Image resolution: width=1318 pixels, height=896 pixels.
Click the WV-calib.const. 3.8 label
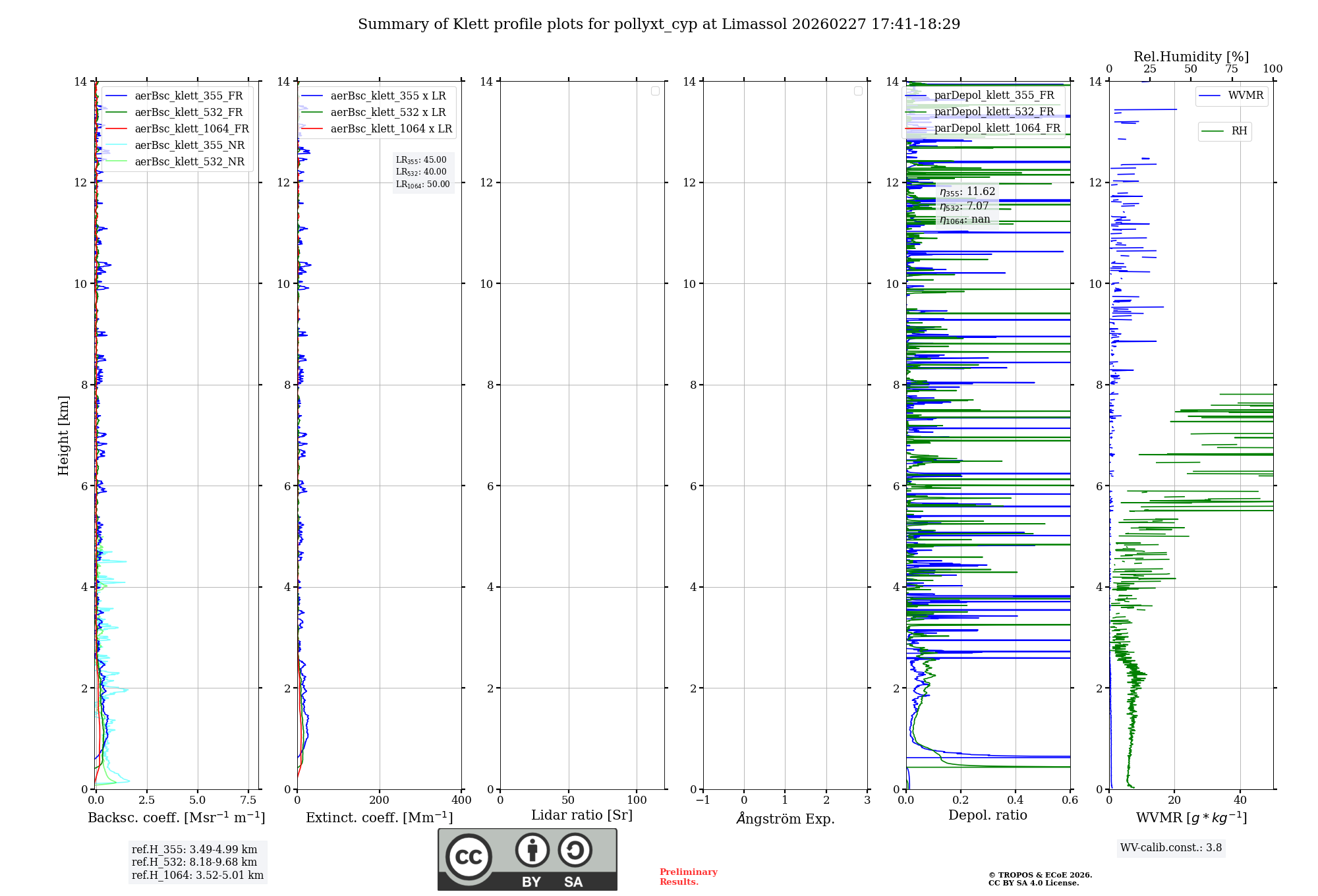click(1170, 848)
